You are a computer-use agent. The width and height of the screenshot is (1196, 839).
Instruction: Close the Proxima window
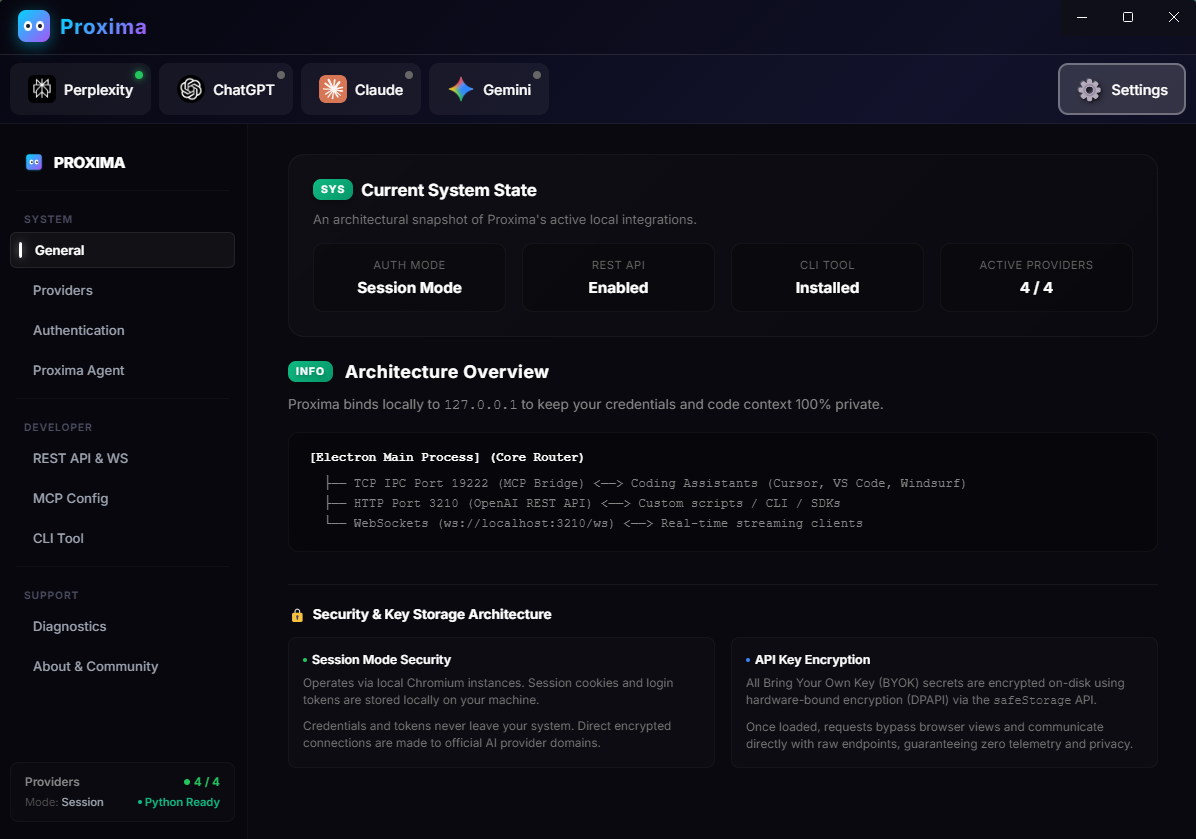coord(1173,17)
